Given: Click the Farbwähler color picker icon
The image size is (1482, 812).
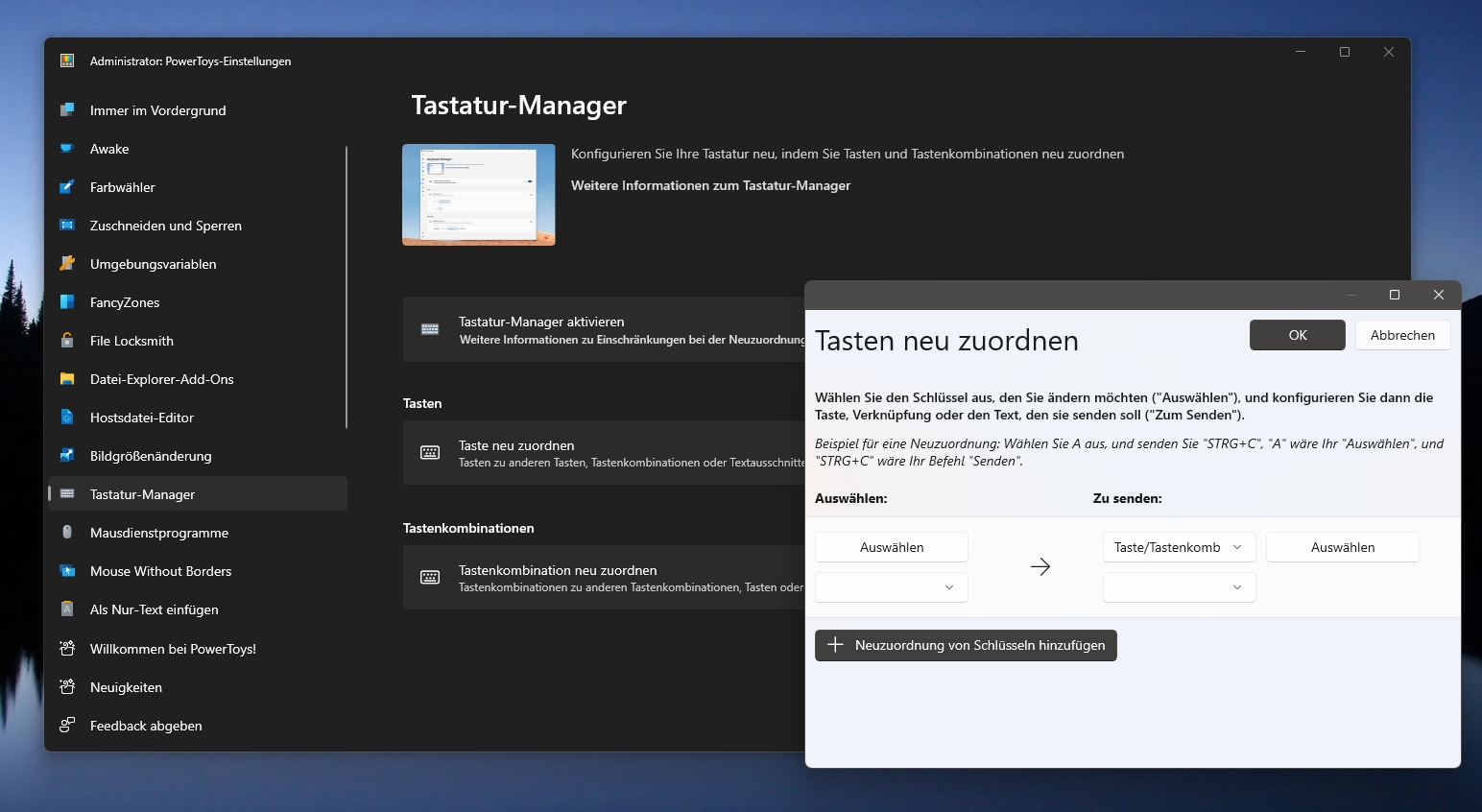Looking at the screenshot, I should click(67, 187).
